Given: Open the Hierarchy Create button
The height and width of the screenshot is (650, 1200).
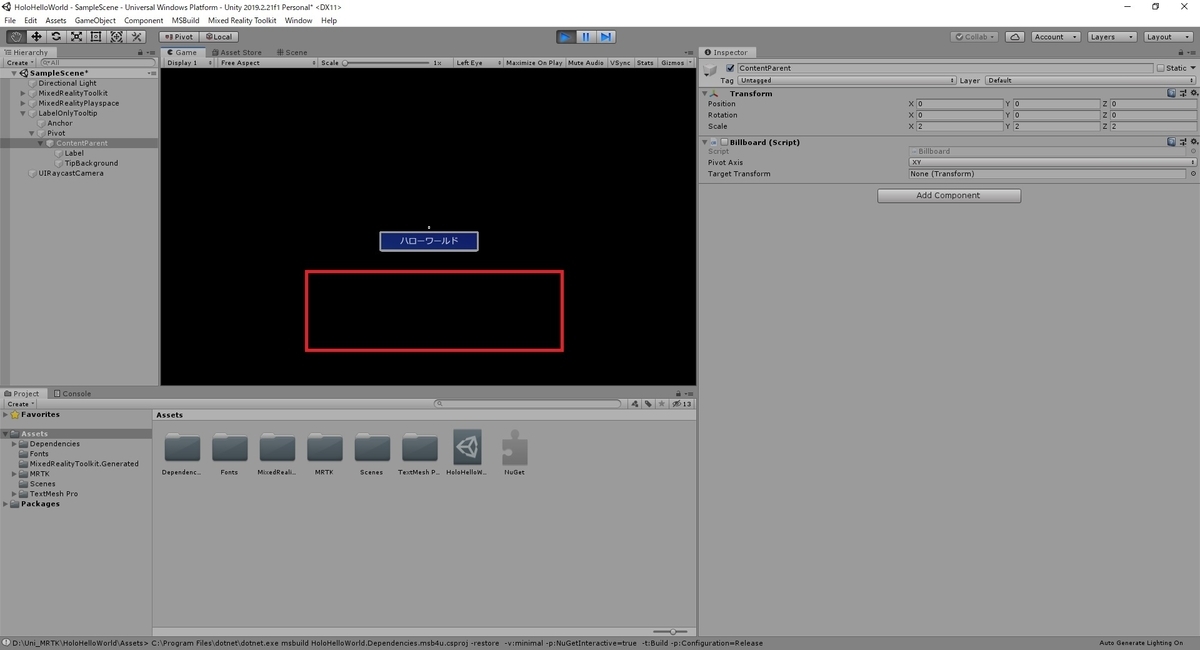Looking at the screenshot, I should pos(19,63).
